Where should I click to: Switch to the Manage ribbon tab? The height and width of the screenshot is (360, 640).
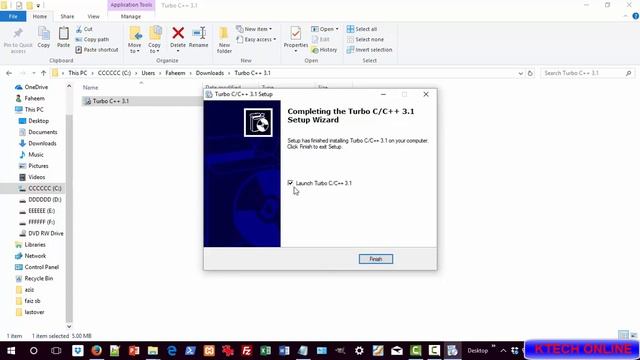pos(131,16)
